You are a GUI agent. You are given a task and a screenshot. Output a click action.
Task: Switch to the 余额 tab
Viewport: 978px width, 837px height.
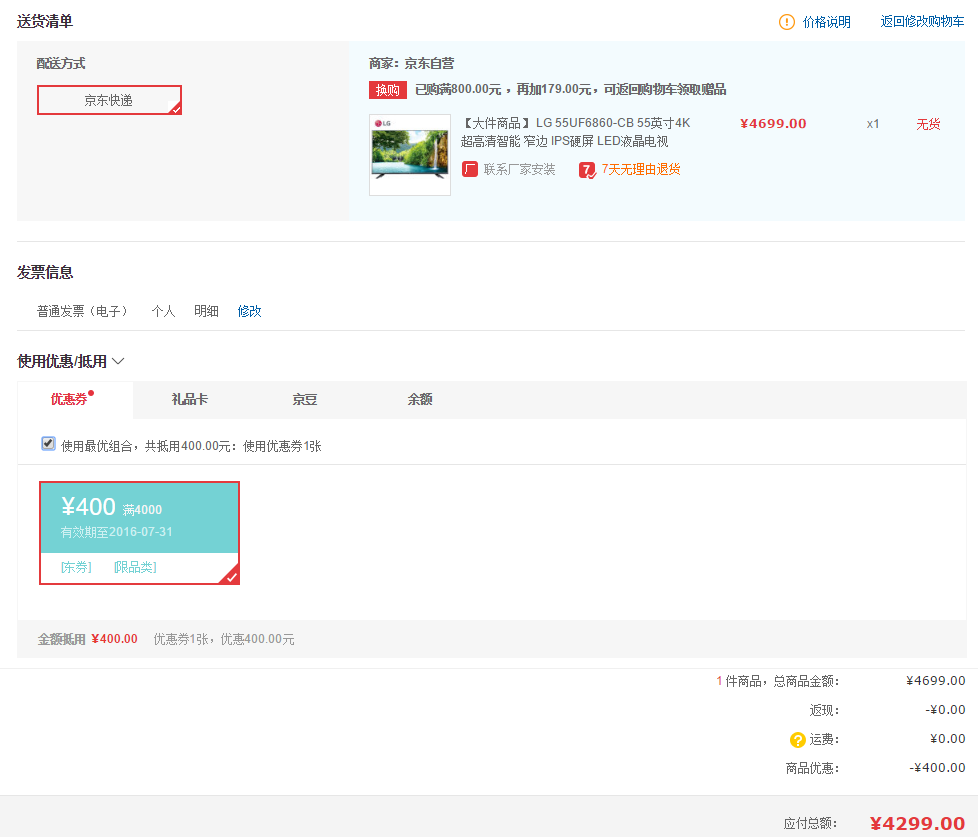(420, 399)
